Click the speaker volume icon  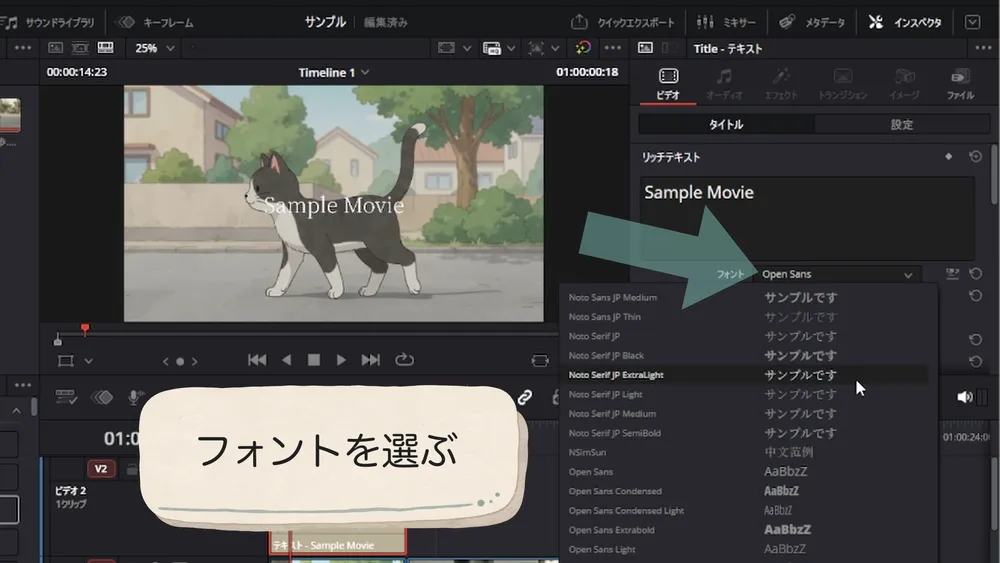[x=964, y=397]
